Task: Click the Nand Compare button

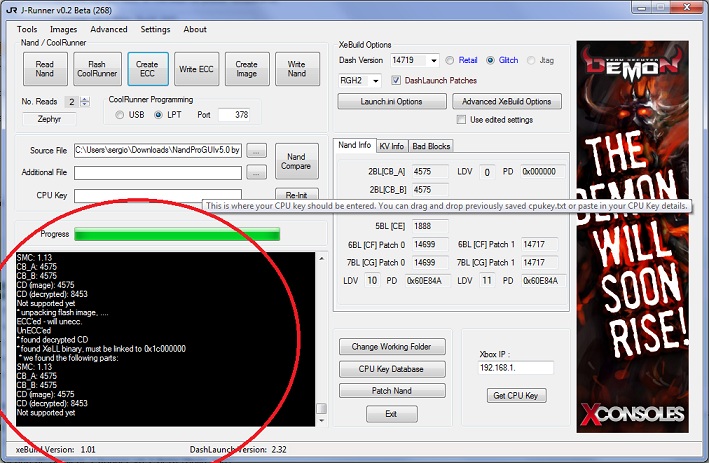Action: [296, 161]
